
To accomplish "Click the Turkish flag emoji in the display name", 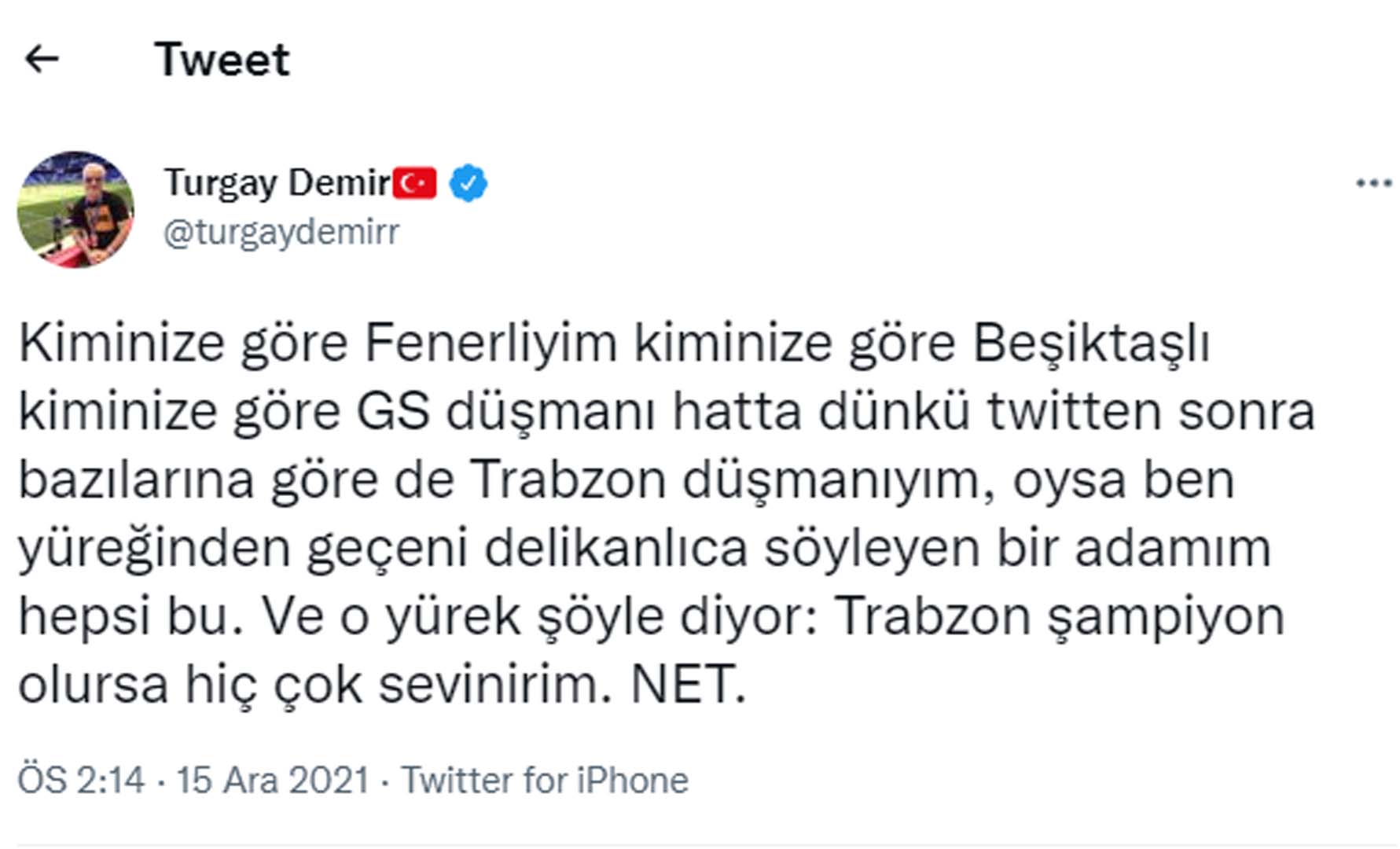I will (414, 182).
